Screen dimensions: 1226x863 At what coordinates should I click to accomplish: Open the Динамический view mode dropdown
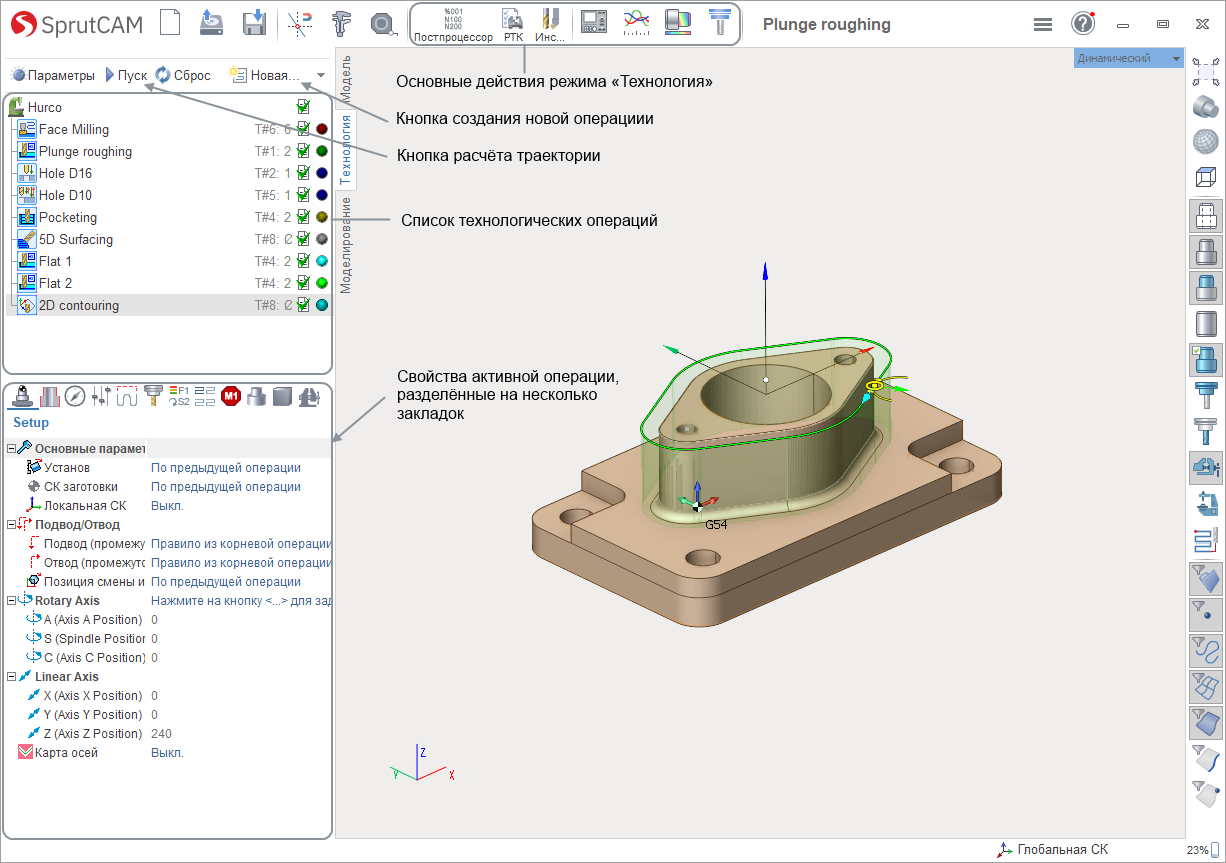(1129, 58)
